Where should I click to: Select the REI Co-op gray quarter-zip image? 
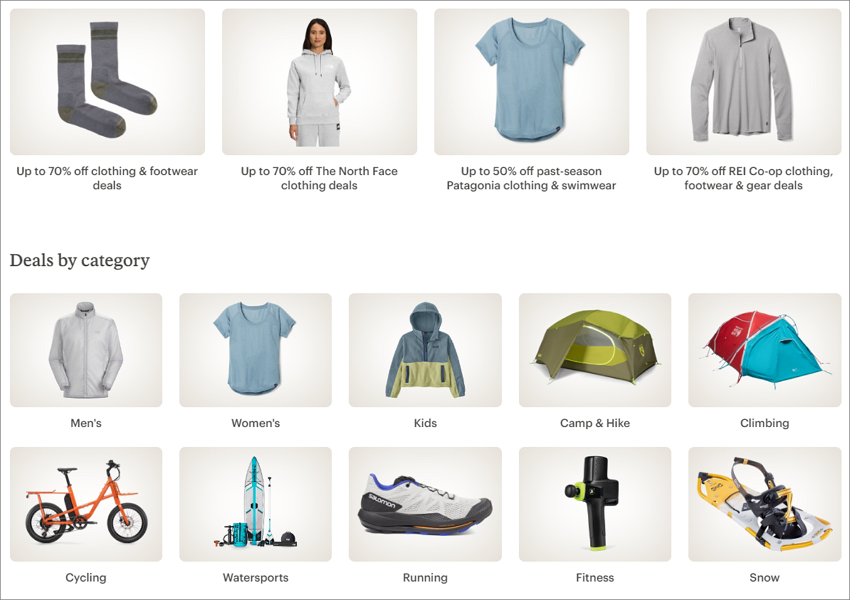[743, 82]
